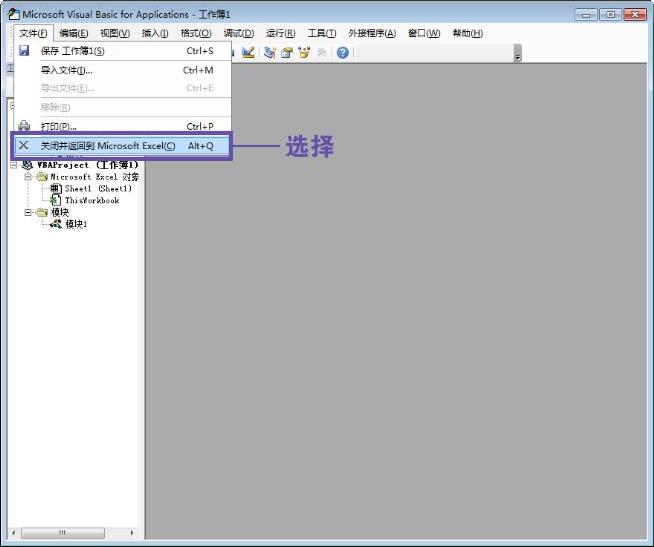Open 格式(O) menu

pyautogui.click(x=196, y=33)
